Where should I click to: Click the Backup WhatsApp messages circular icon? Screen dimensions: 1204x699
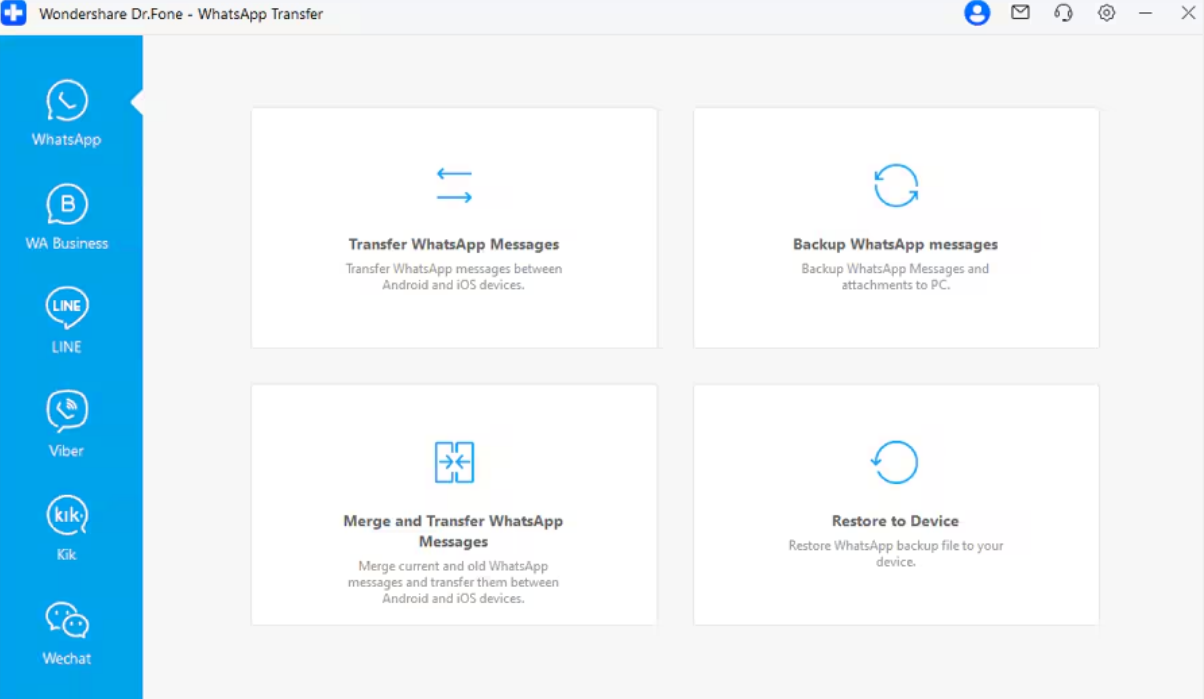(896, 186)
